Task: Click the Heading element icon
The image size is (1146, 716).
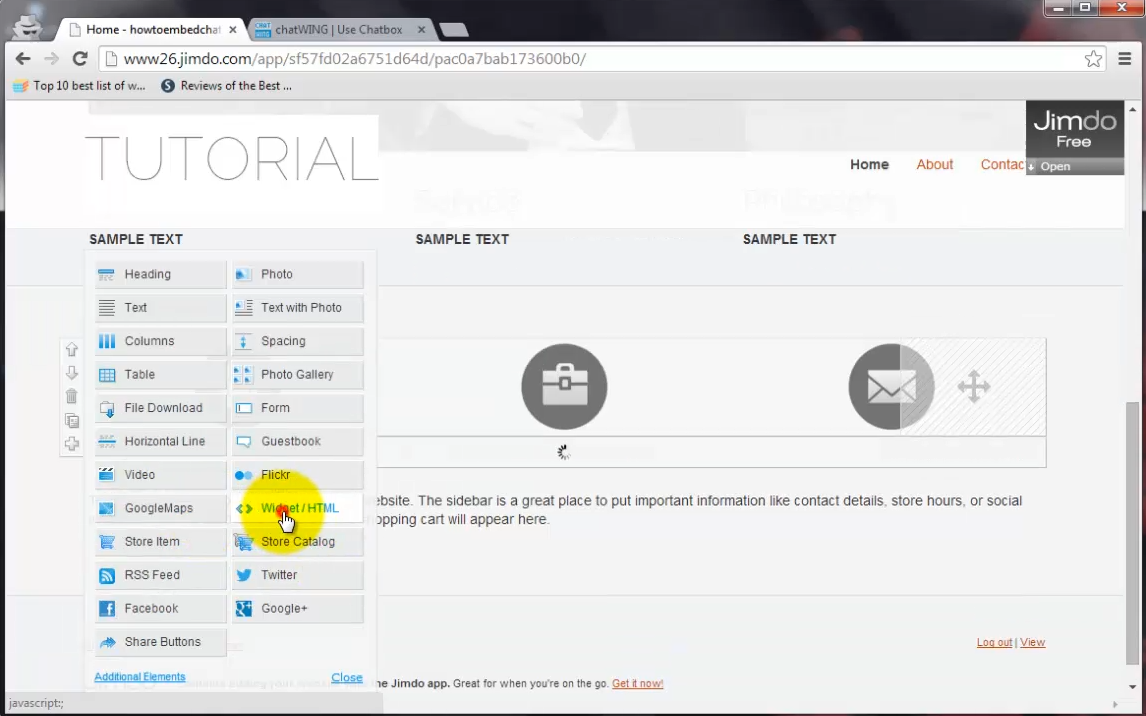Action: tap(107, 275)
